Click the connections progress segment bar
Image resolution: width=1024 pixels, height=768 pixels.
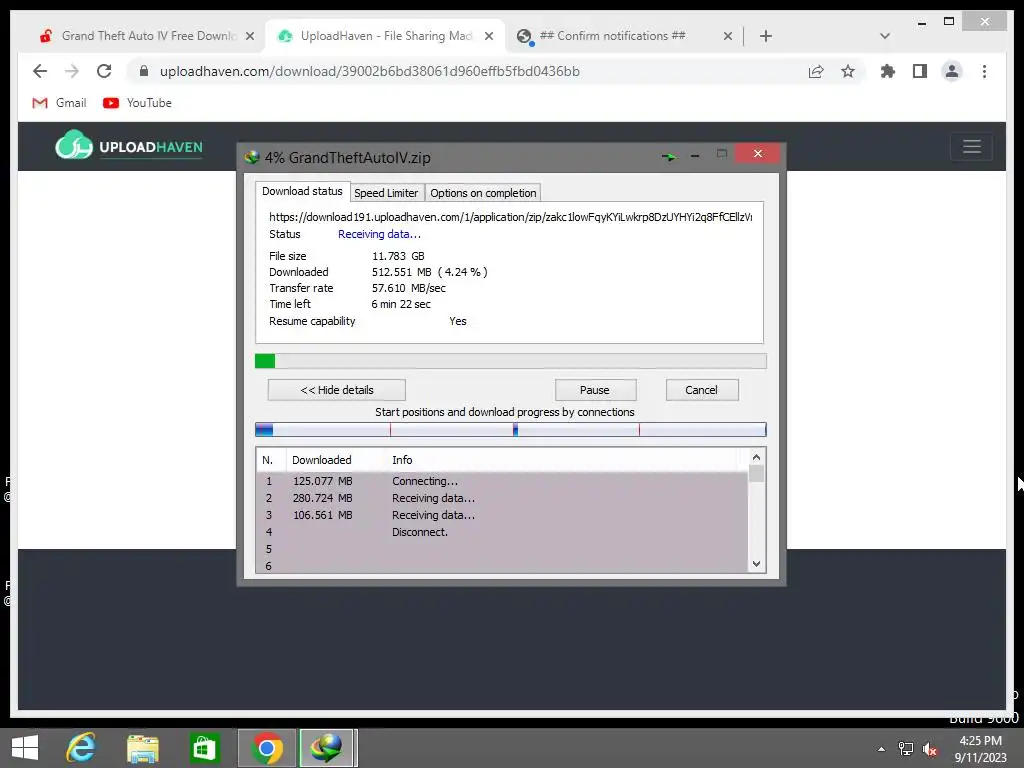[510, 429]
